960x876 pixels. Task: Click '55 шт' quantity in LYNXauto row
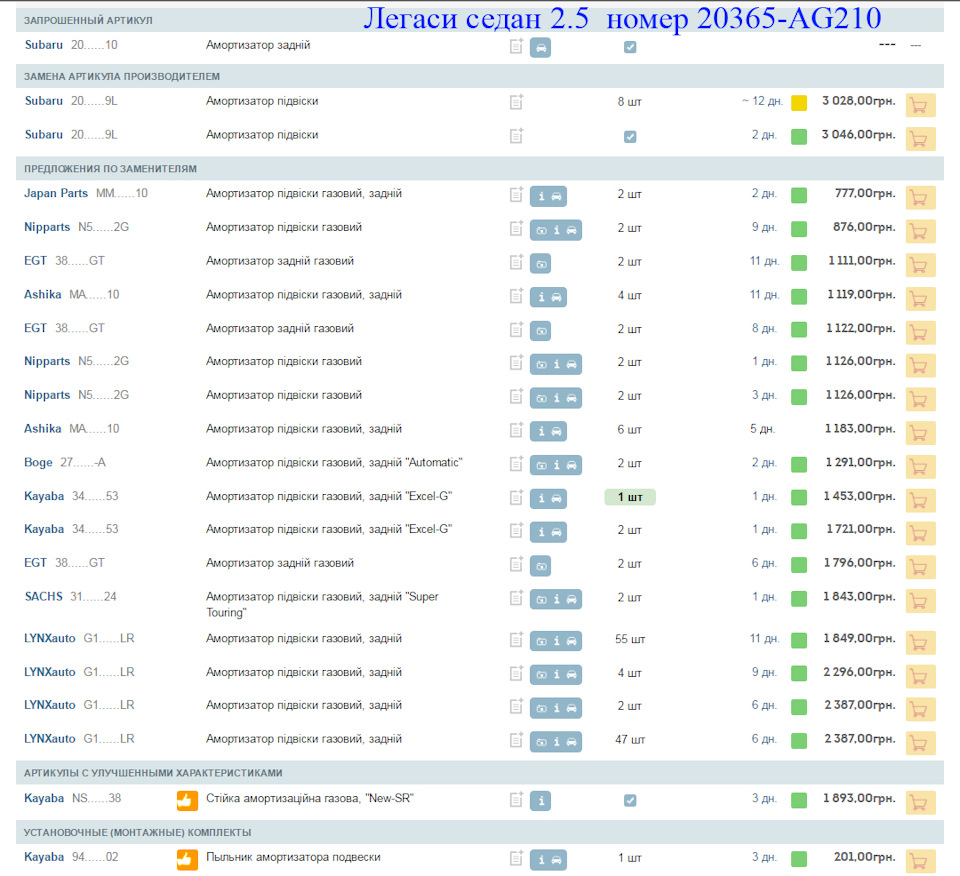(630, 639)
